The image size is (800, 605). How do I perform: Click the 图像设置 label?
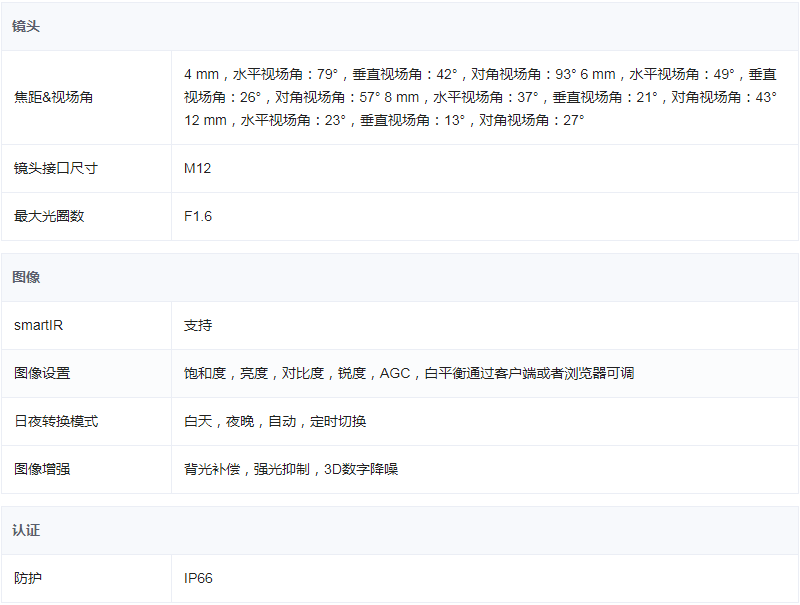[42, 373]
